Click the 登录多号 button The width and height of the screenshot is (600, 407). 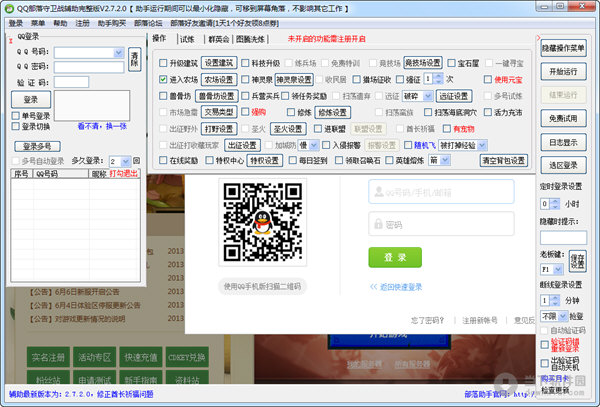(38, 146)
